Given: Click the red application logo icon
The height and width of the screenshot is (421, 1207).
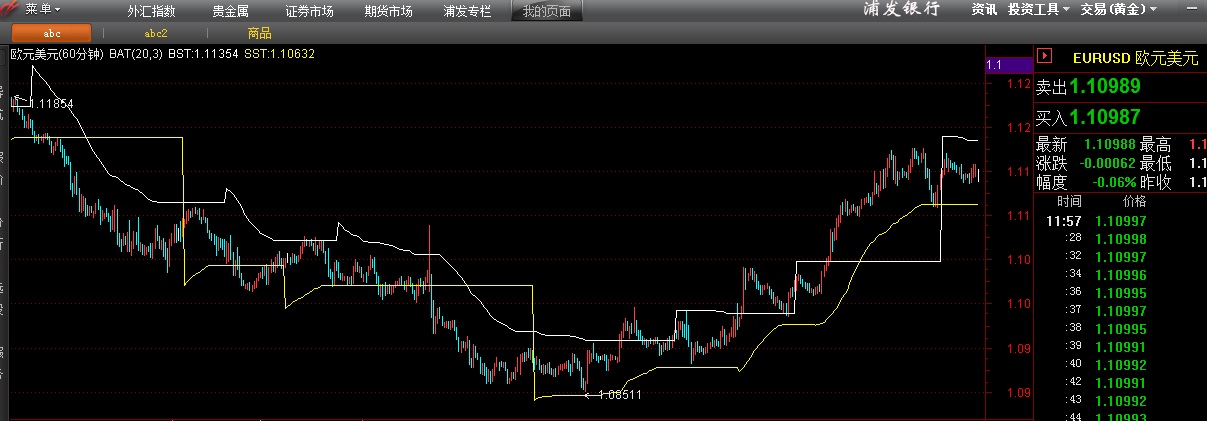Looking at the screenshot, I should [9, 9].
